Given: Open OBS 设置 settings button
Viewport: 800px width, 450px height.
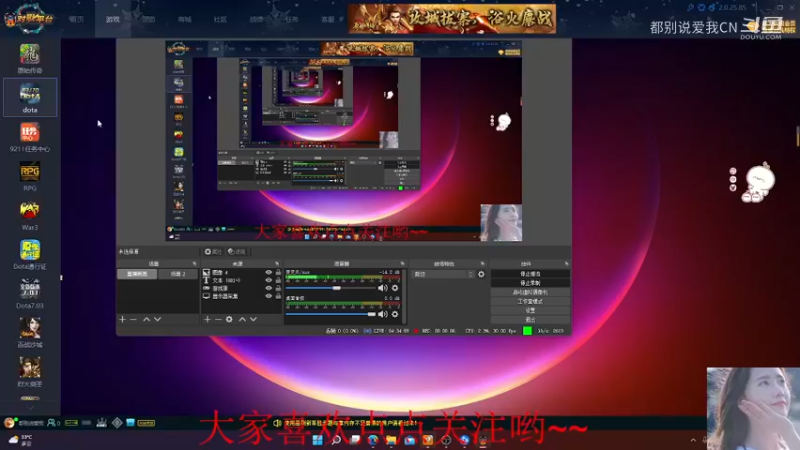Looking at the screenshot, I should tap(530, 310).
